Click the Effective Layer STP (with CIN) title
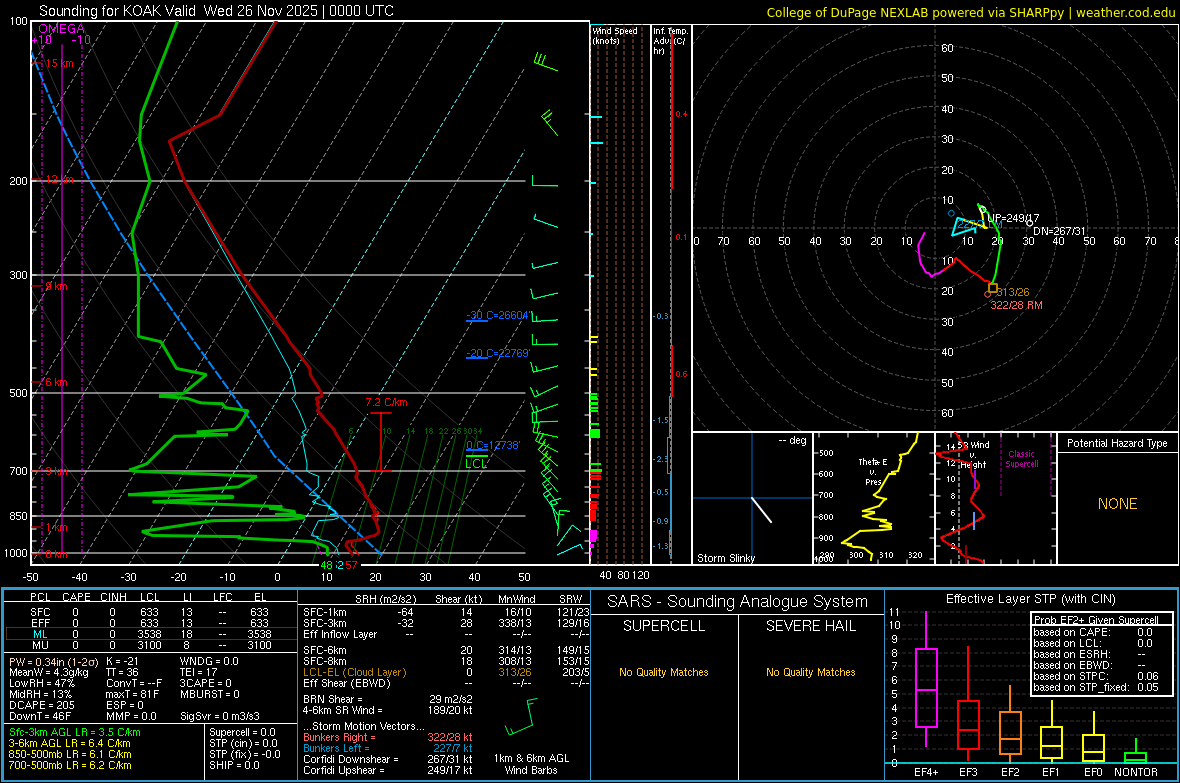1180x783 pixels. [1030, 599]
